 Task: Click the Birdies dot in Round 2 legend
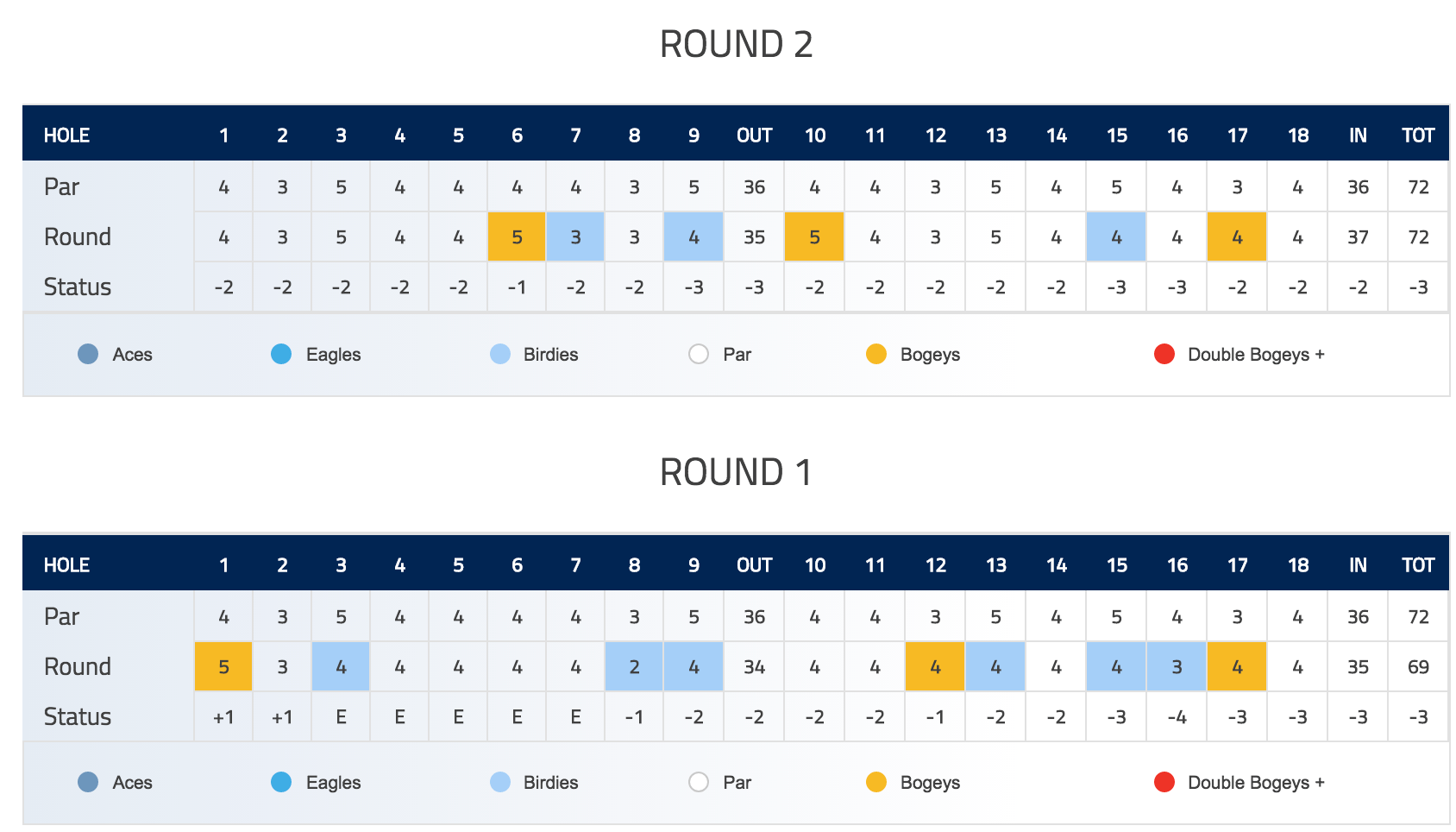pos(500,354)
